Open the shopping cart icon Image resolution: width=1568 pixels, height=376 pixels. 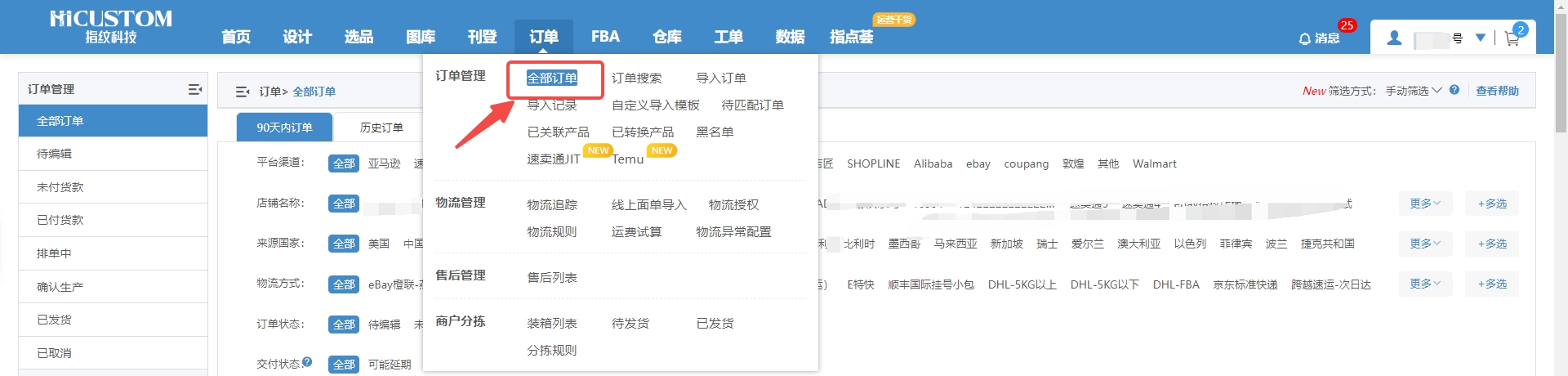point(1512,38)
